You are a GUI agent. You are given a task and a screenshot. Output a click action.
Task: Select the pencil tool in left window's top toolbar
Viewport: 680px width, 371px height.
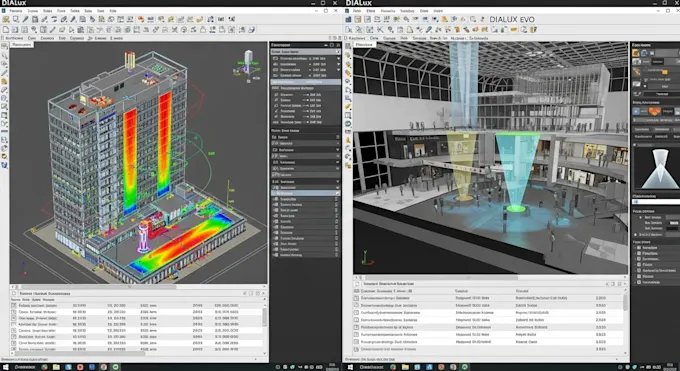tap(26, 20)
